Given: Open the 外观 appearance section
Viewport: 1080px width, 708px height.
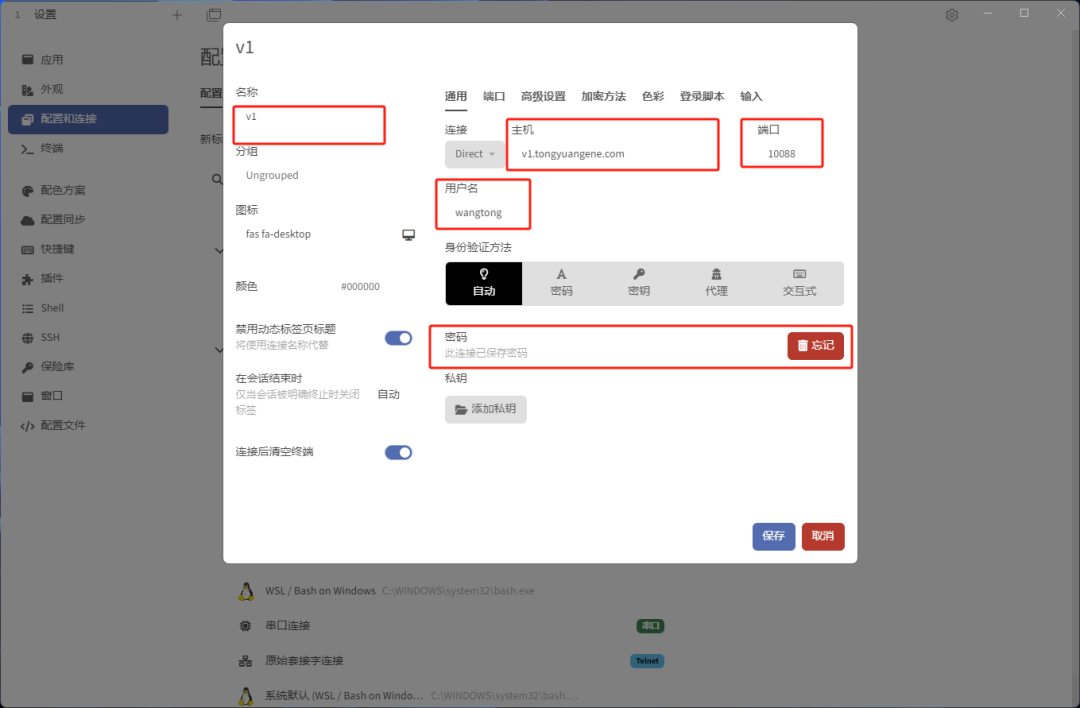Looking at the screenshot, I should tap(88, 90).
